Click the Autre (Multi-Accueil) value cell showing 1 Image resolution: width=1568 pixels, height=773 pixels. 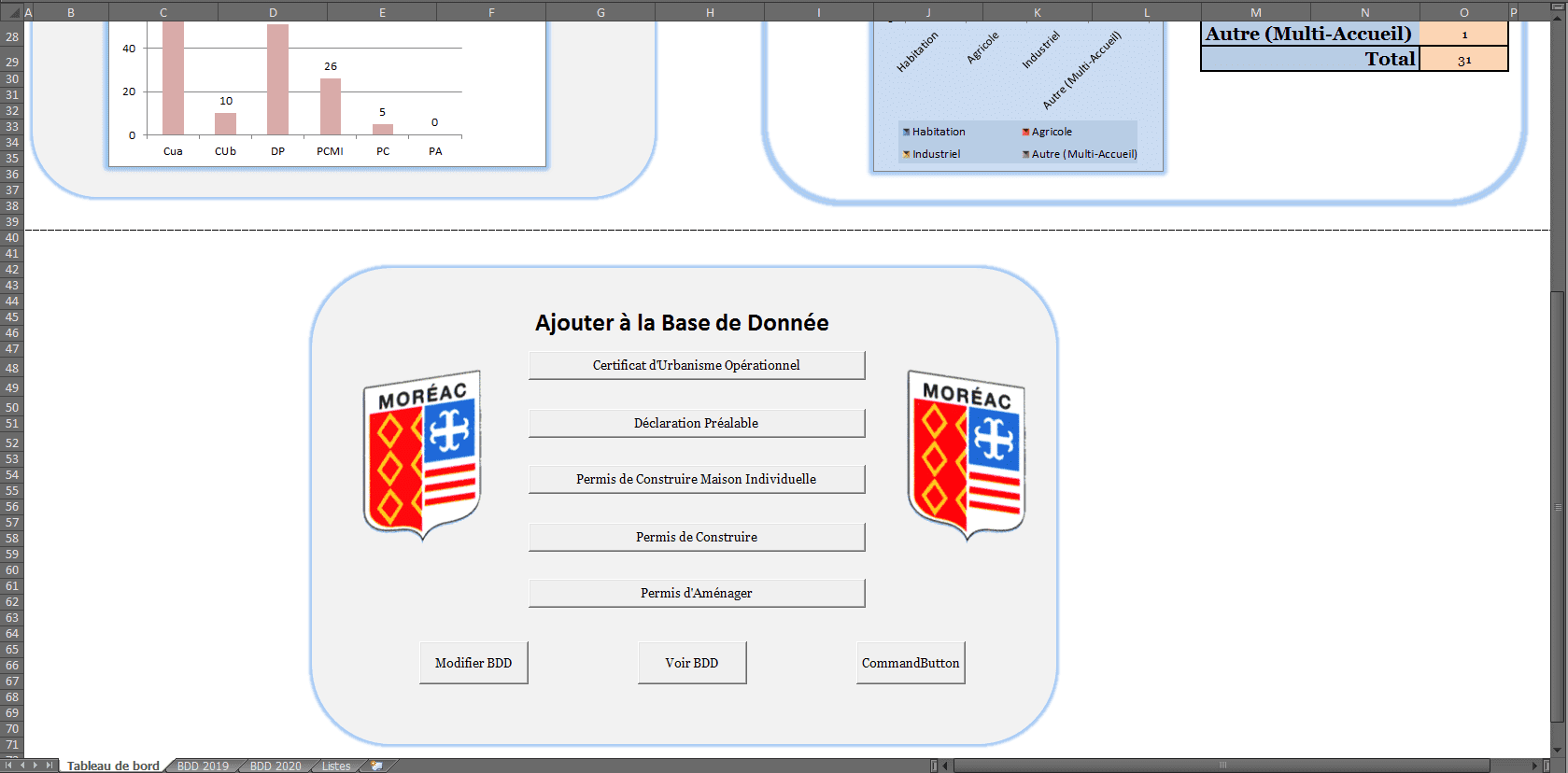coord(1464,34)
